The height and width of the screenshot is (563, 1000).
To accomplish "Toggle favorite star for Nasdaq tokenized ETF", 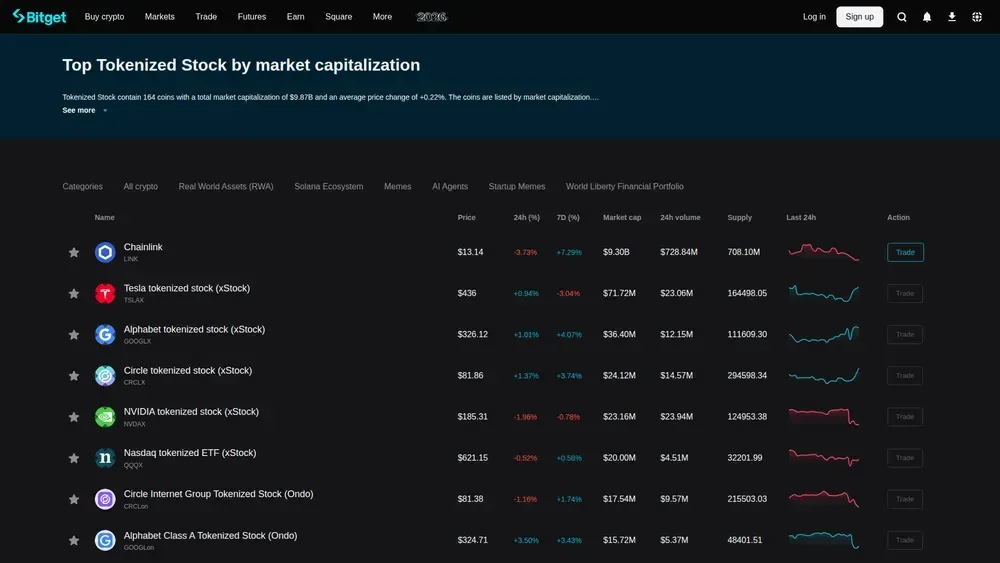I will point(73,458).
